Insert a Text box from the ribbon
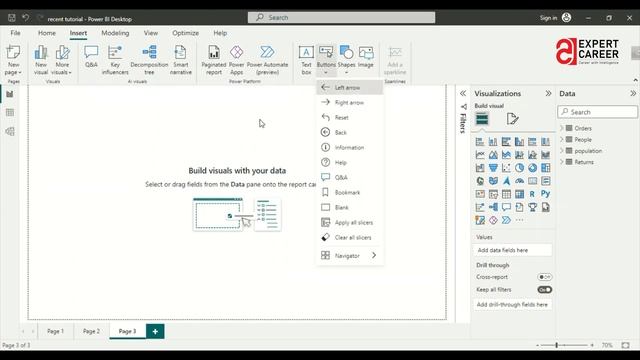640x360 pixels. [306, 60]
